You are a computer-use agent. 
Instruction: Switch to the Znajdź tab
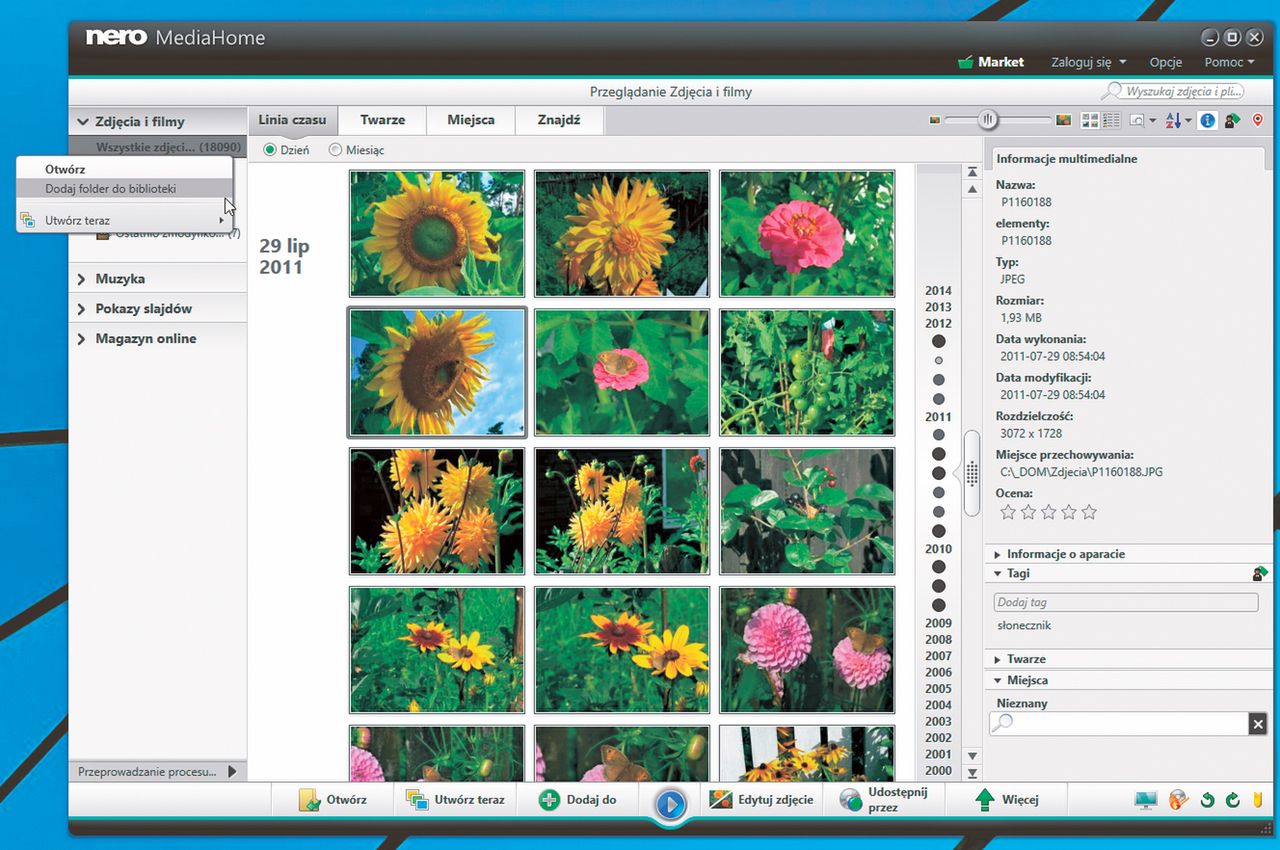click(559, 120)
